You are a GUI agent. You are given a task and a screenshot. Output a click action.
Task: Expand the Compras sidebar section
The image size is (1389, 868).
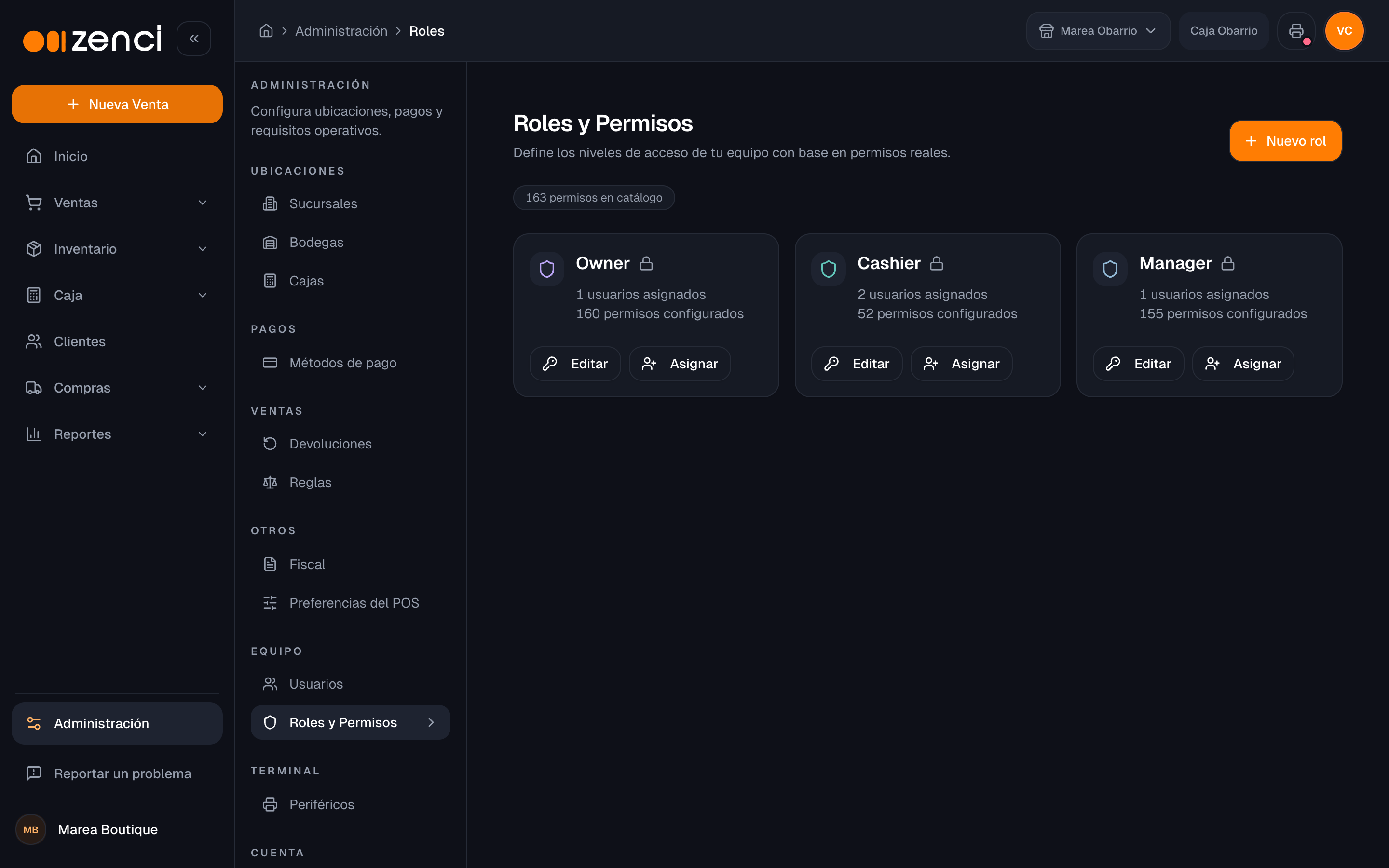coord(117,388)
